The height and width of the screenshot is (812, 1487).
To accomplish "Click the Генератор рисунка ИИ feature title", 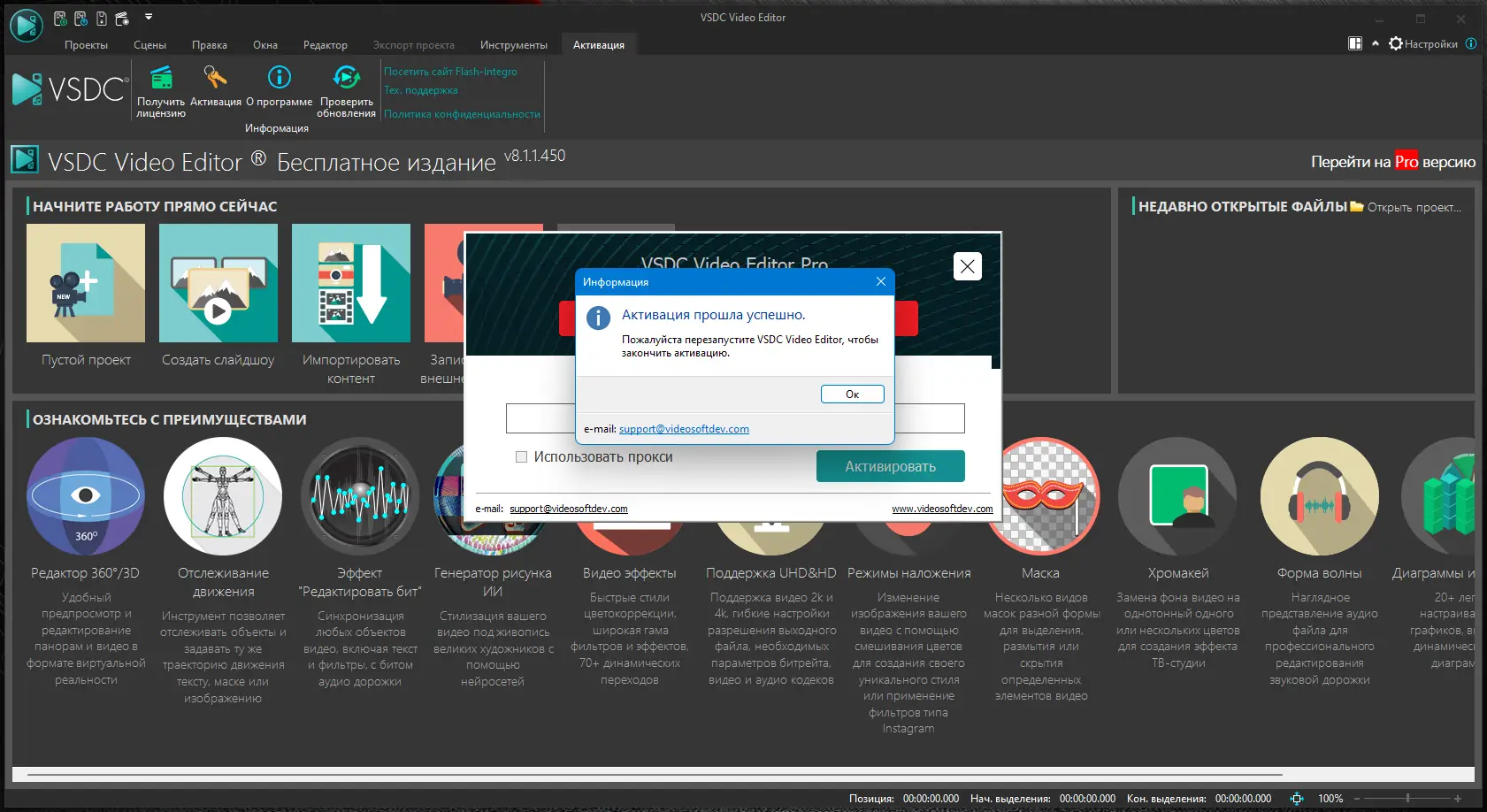I will click(x=493, y=582).
